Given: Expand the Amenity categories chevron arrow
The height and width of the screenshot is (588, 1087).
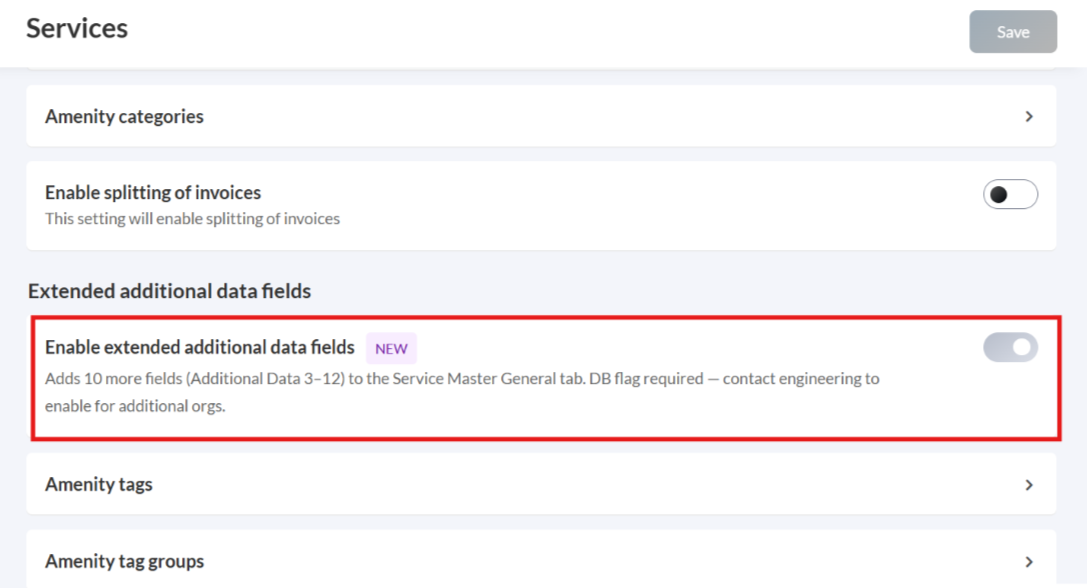Looking at the screenshot, I should pyautogui.click(x=1029, y=117).
